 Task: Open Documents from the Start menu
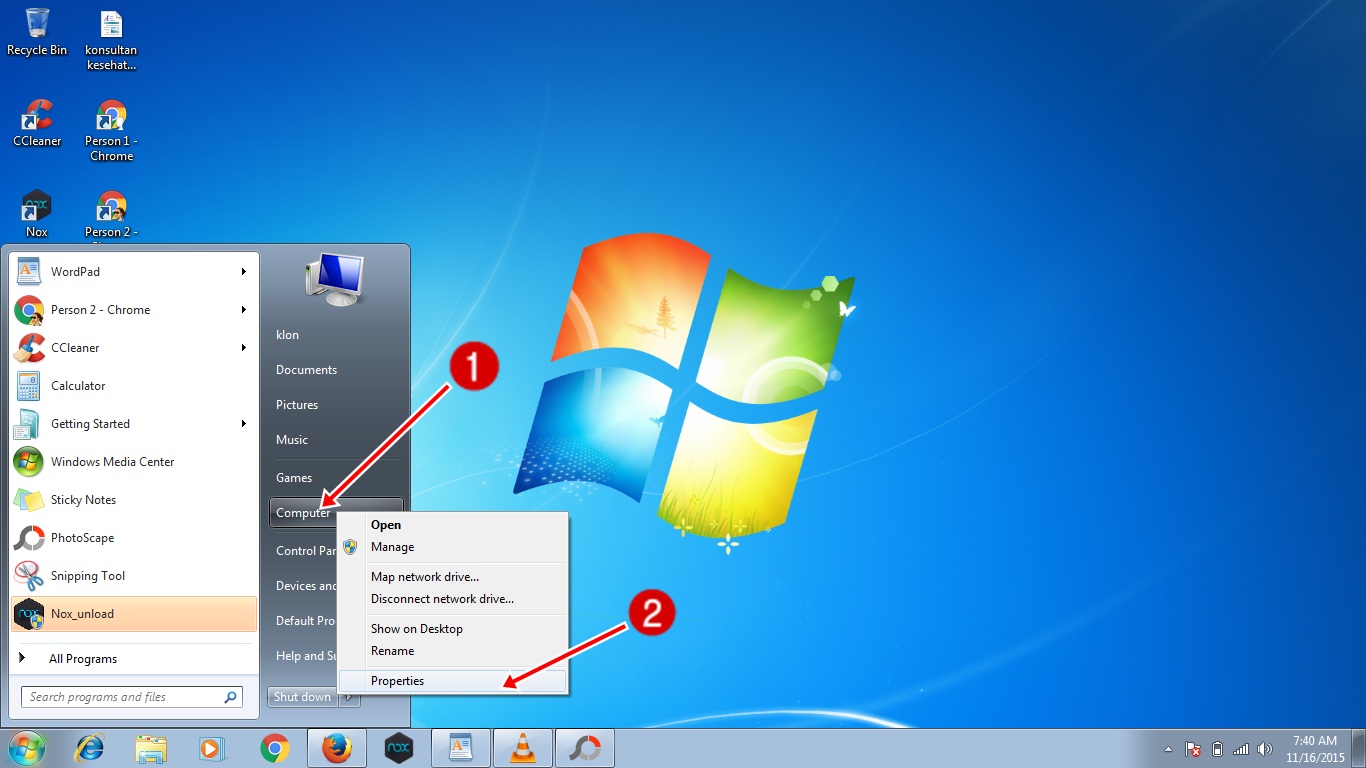coord(306,370)
